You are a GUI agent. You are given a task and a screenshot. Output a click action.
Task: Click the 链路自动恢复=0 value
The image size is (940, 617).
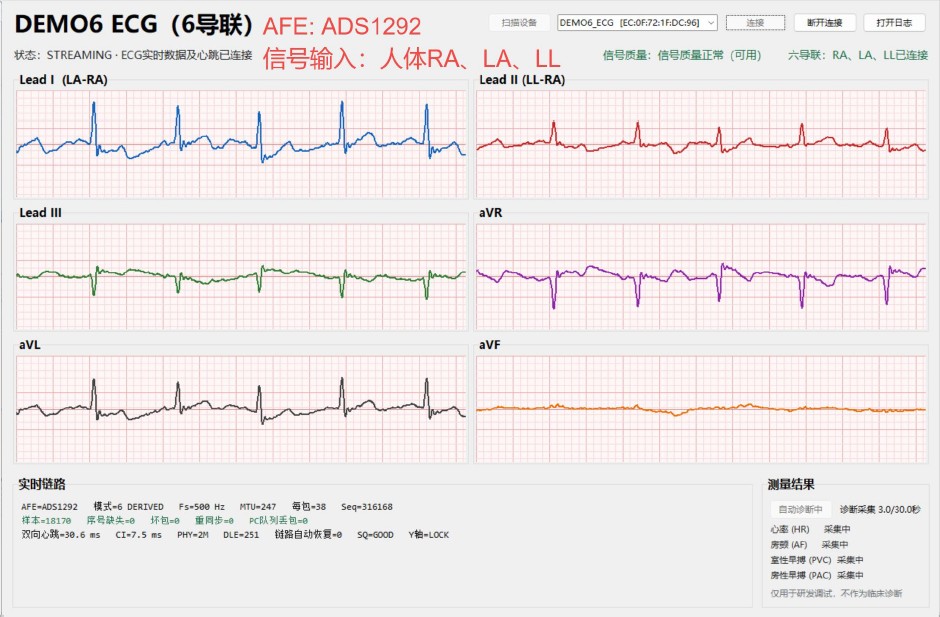point(308,535)
